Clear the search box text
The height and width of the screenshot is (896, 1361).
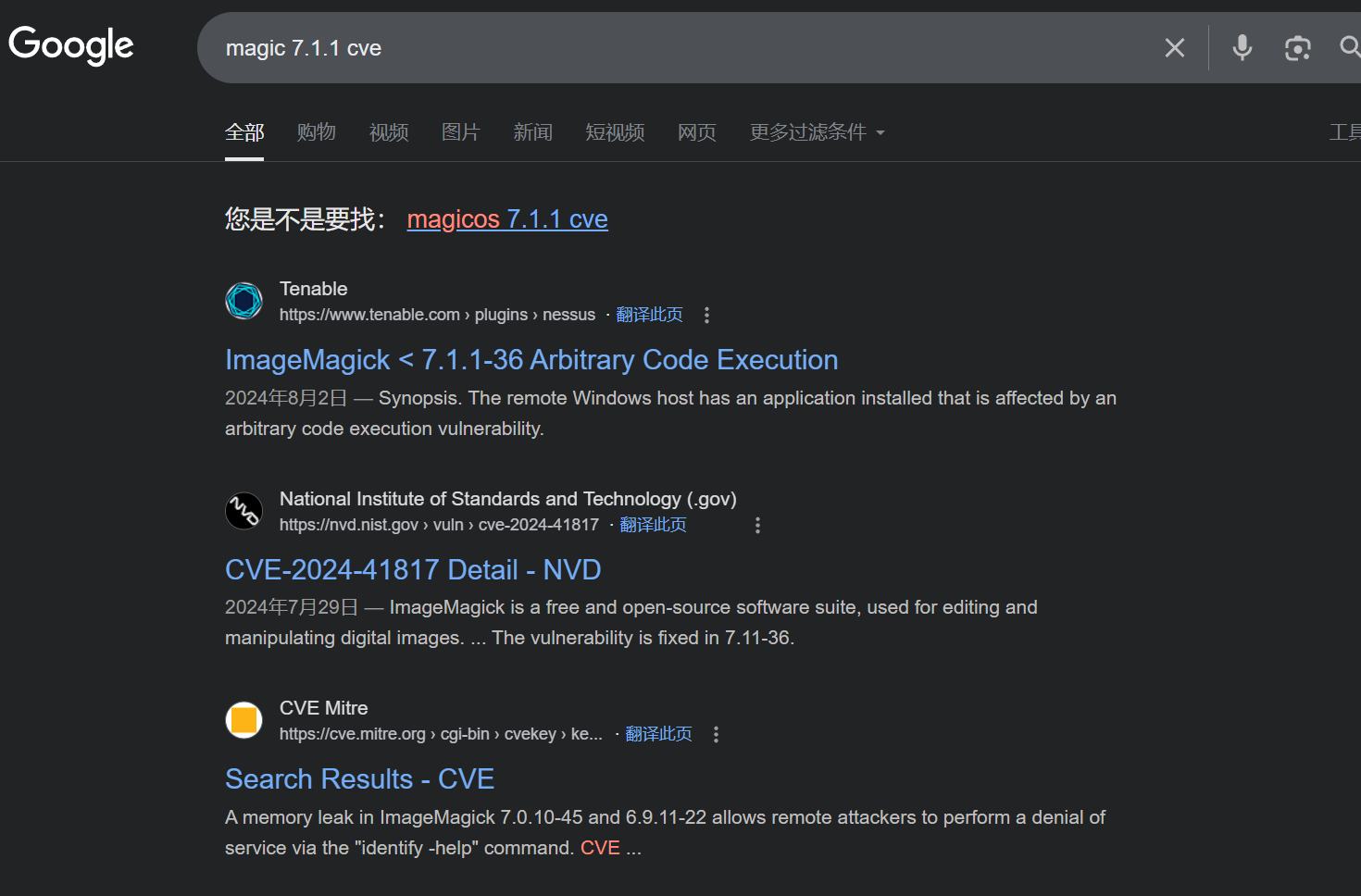click(x=1174, y=48)
